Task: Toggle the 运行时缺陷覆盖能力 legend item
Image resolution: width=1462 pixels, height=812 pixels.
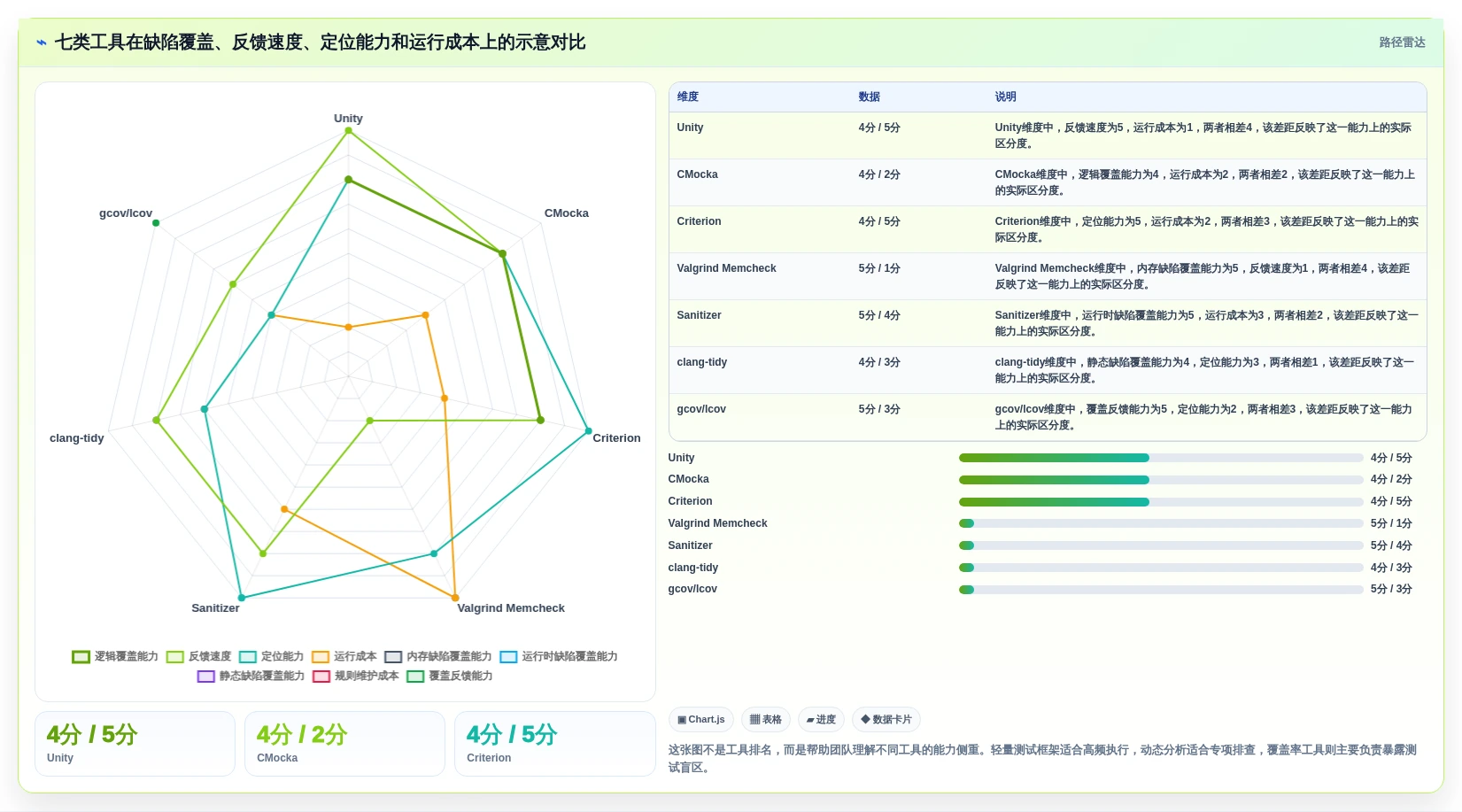Action: pos(559,656)
